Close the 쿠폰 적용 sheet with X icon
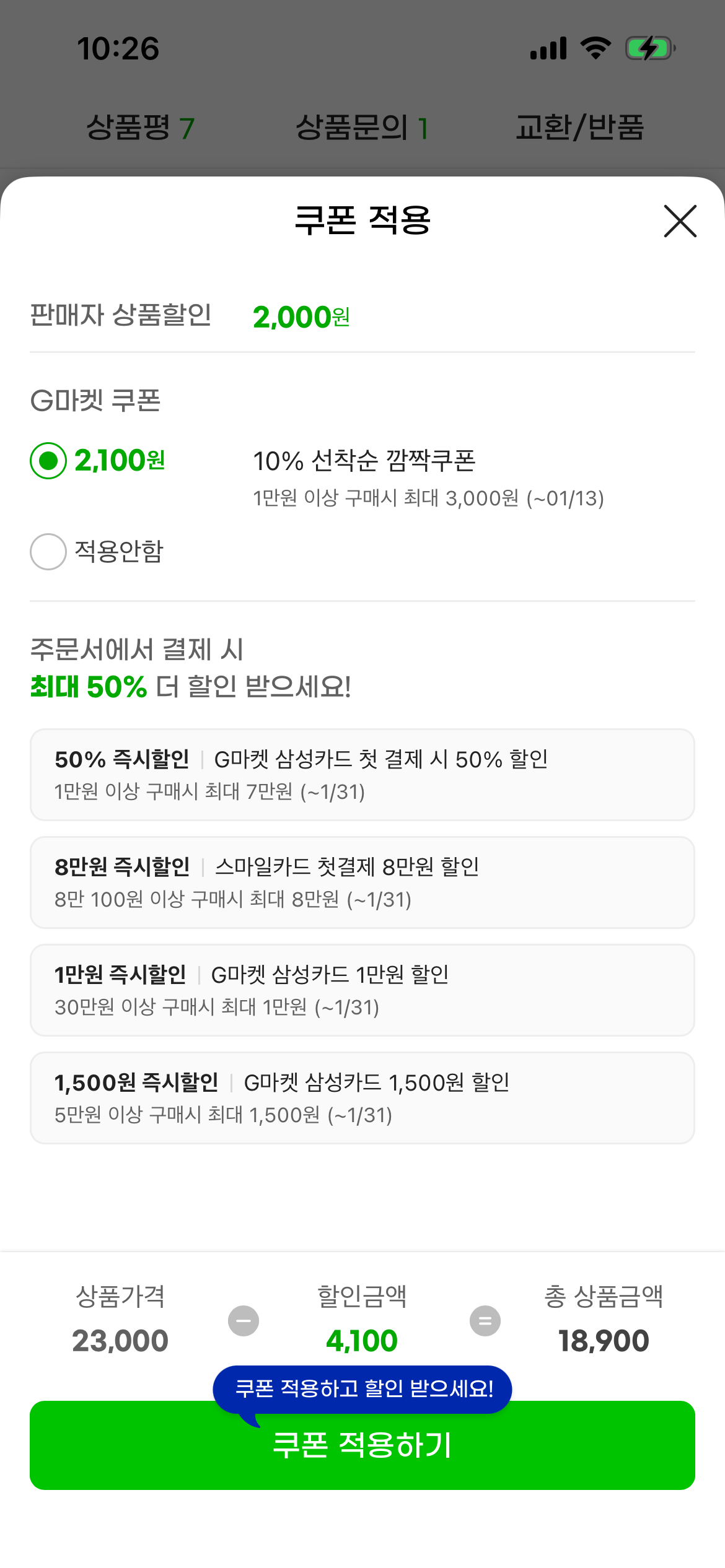Viewport: 725px width, 1568px height. pos(680,221)
